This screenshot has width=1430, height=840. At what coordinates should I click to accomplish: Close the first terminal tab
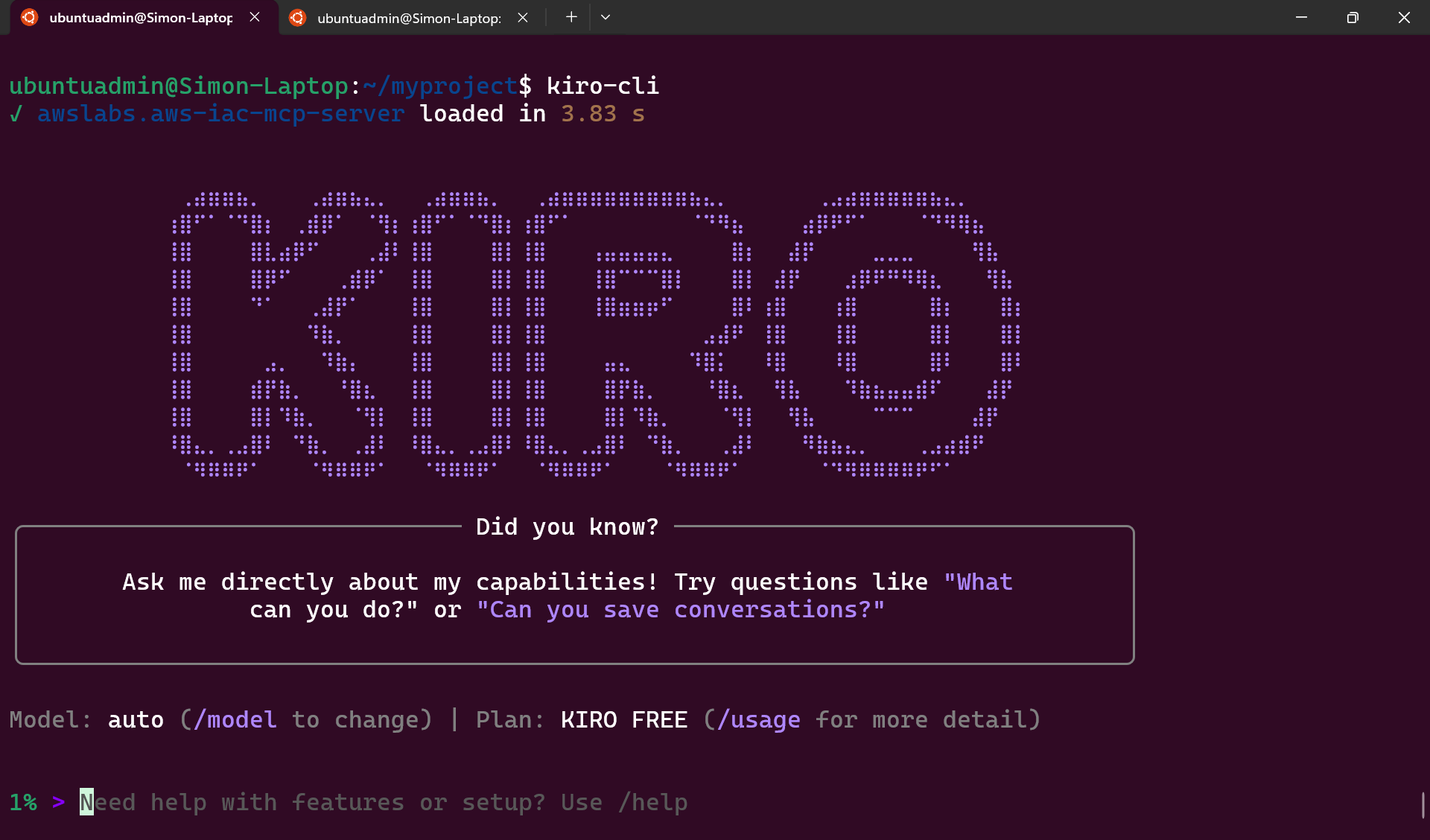point(255,17)
